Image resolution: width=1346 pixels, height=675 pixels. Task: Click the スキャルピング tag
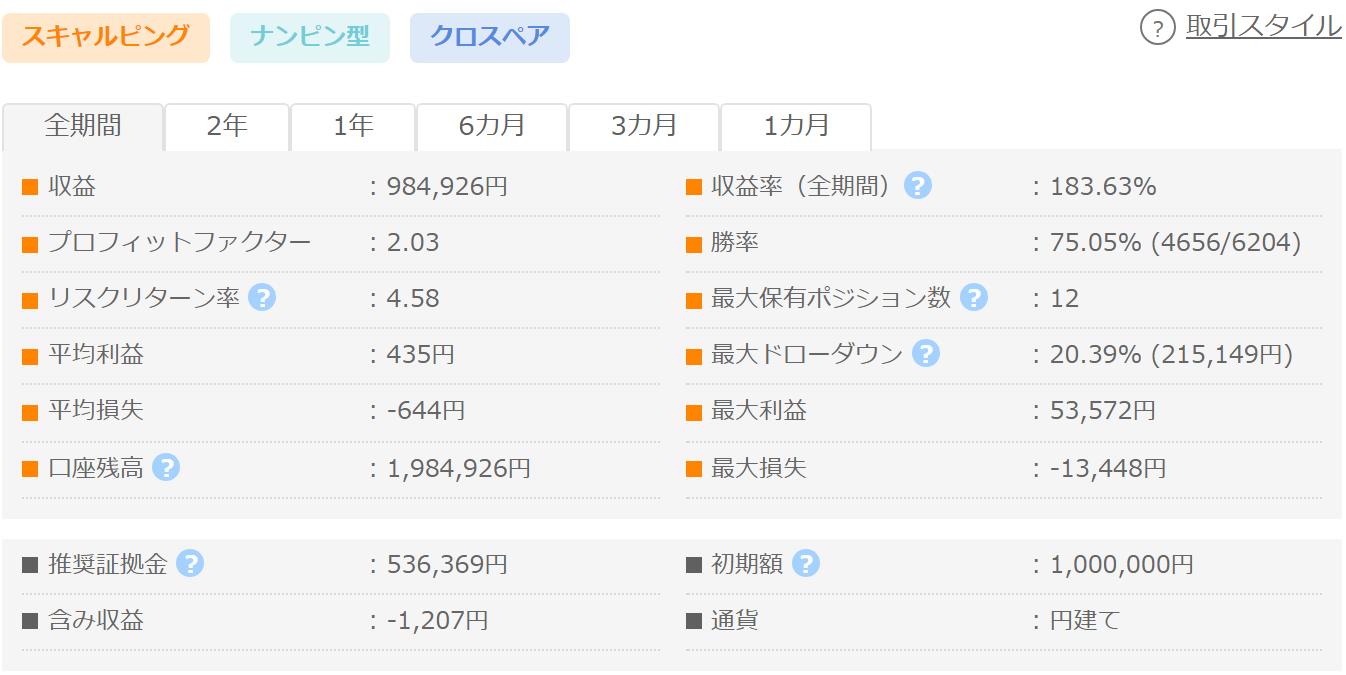pyautogui.click(x=106, y=38)
